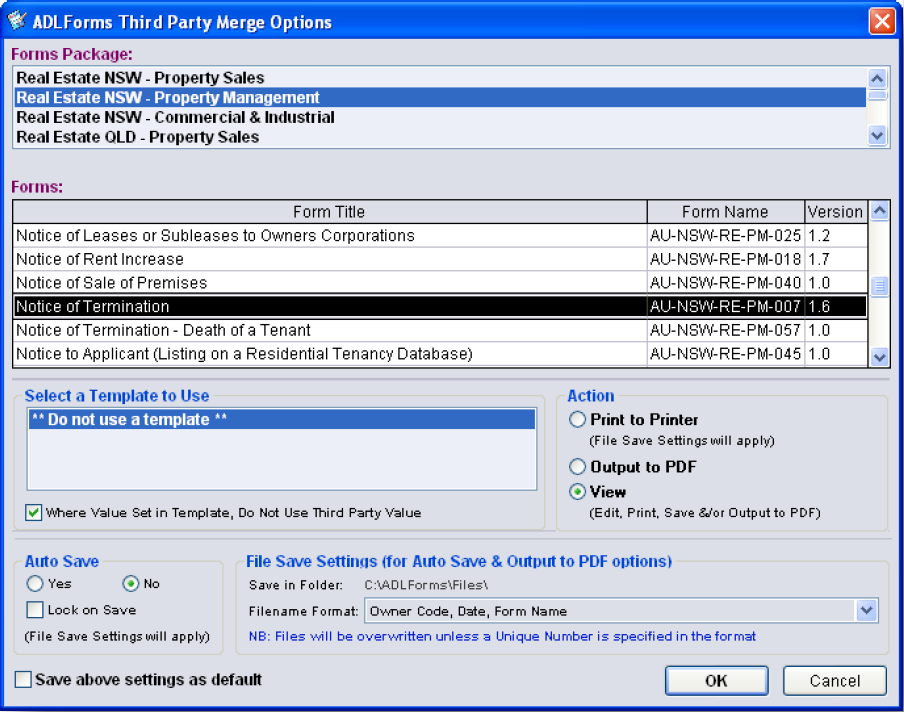Click Forms Package list scroll down arrow
The width and height of the screenshot is (904, 712).
pyautogui.click(x=877, y=136)
